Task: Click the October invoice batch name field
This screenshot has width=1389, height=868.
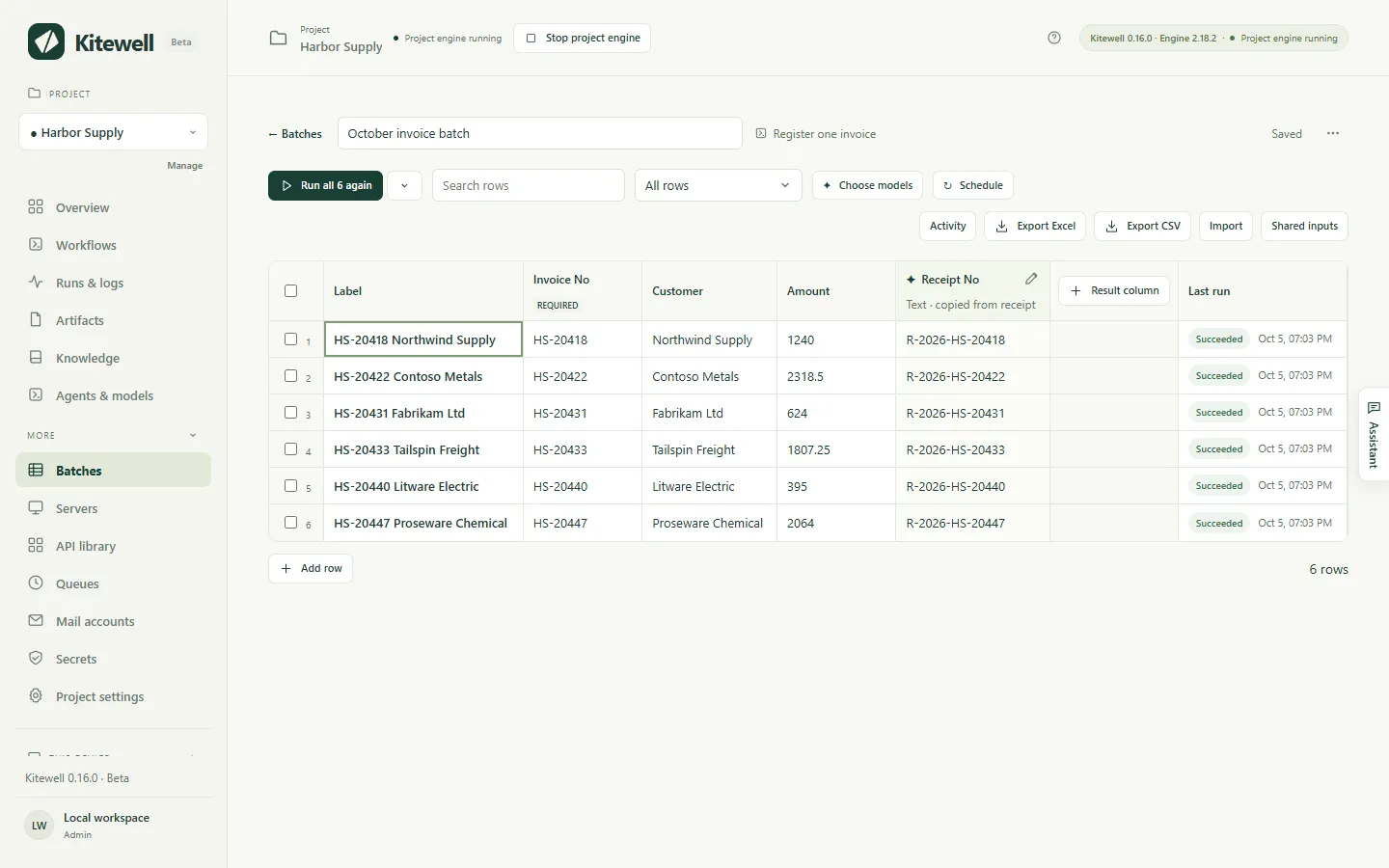Action: (540, 133)
